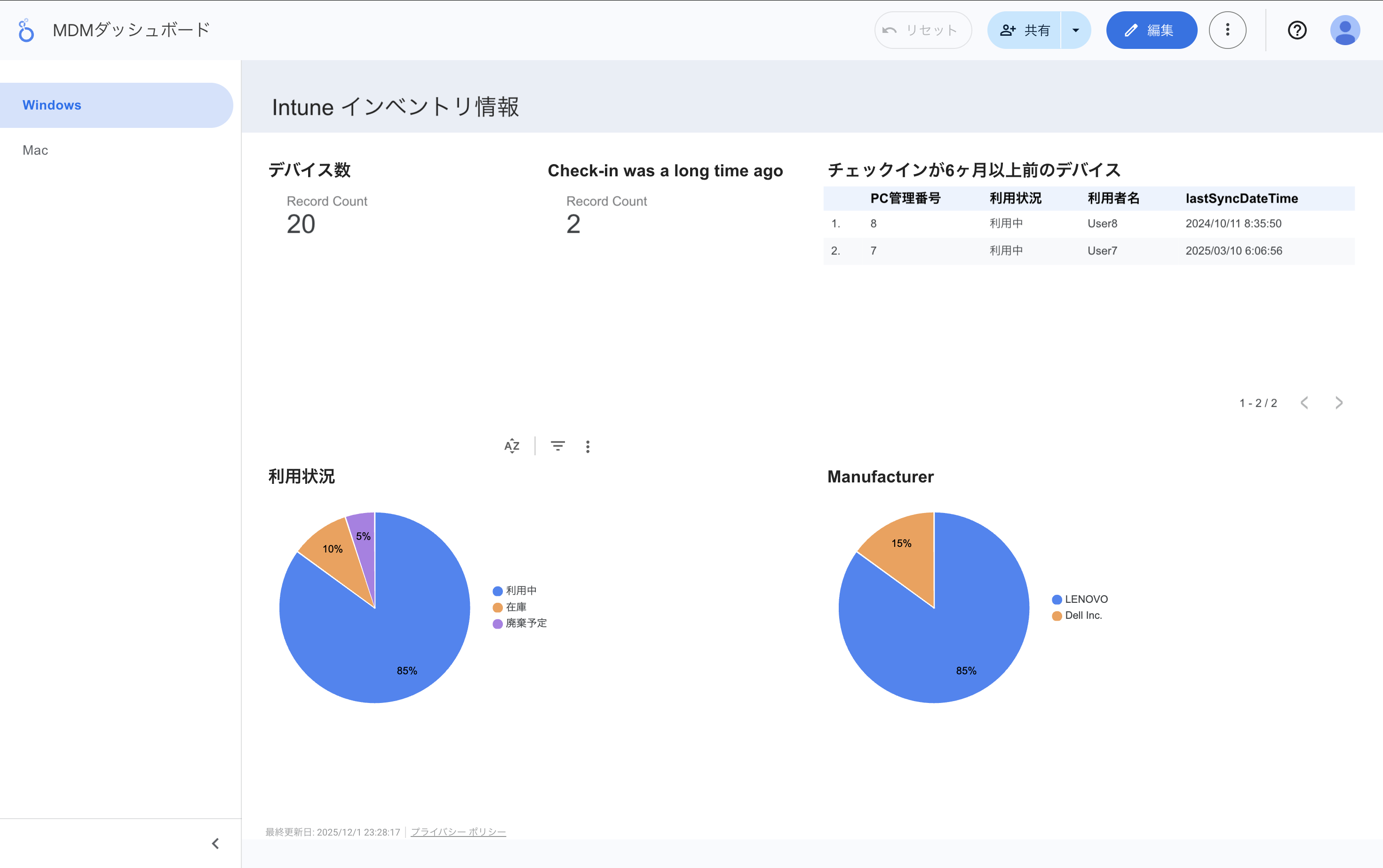This screenshot has height=868, width=1383.
Task: Go to previous table page
Action: [x=1304, y=403]
